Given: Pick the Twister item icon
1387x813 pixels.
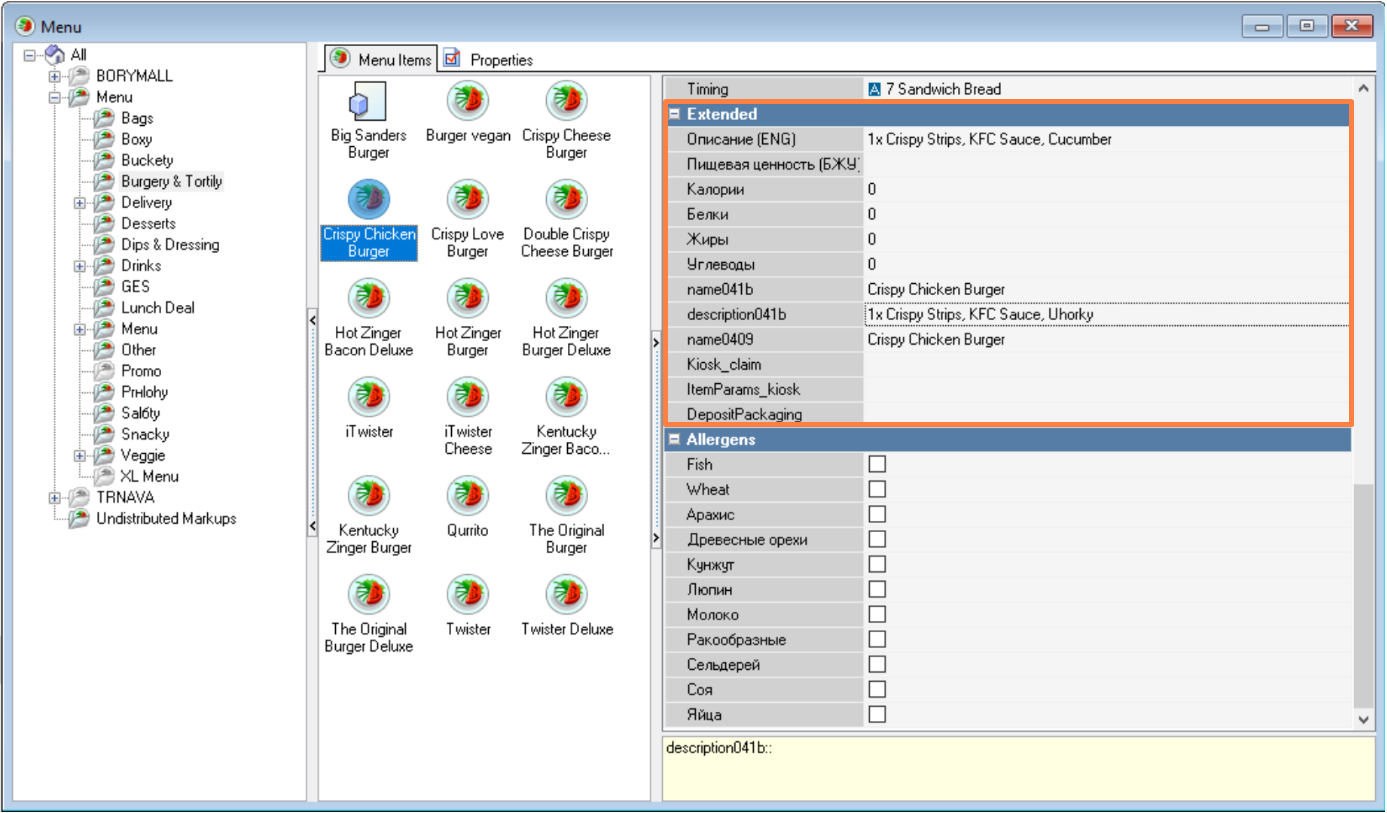Looking at the screenshot, I should point(467,594).
